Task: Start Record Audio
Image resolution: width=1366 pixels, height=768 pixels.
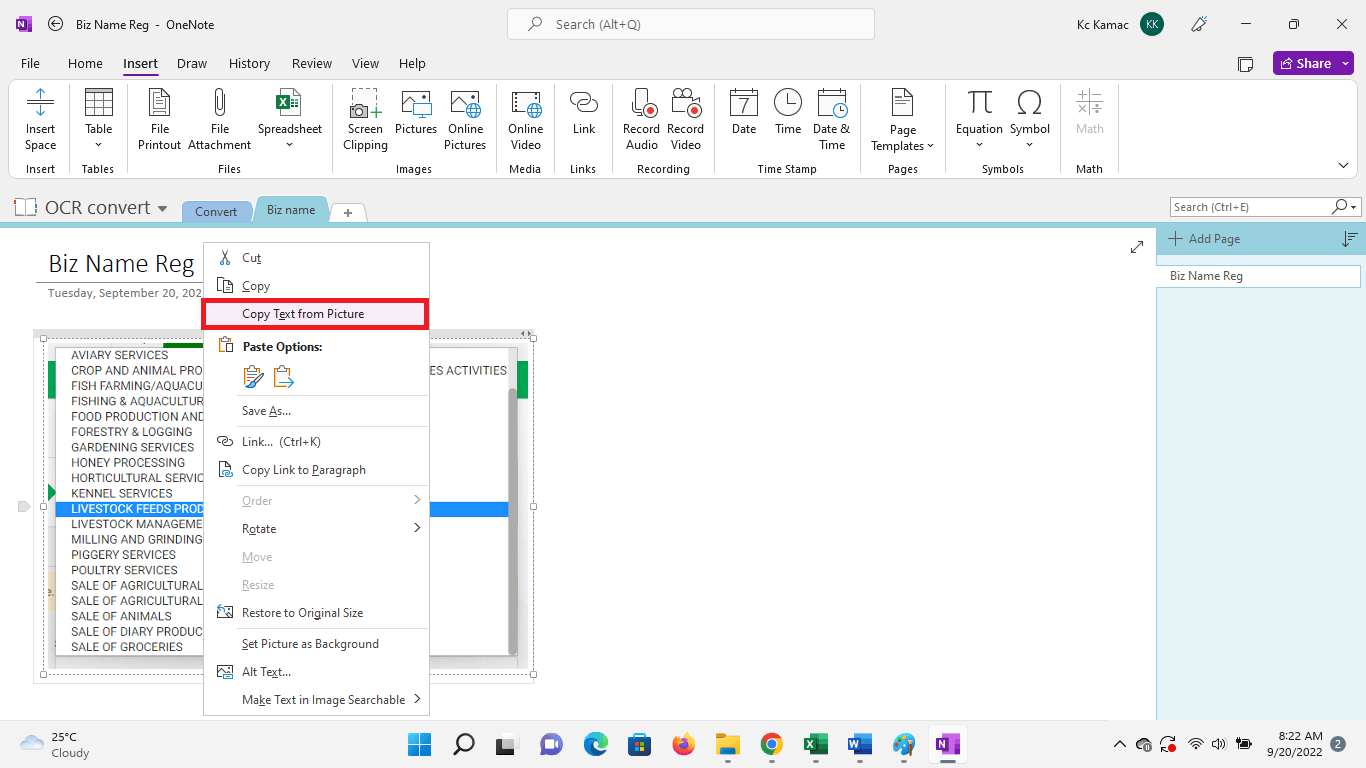Action: click(641, 105)
